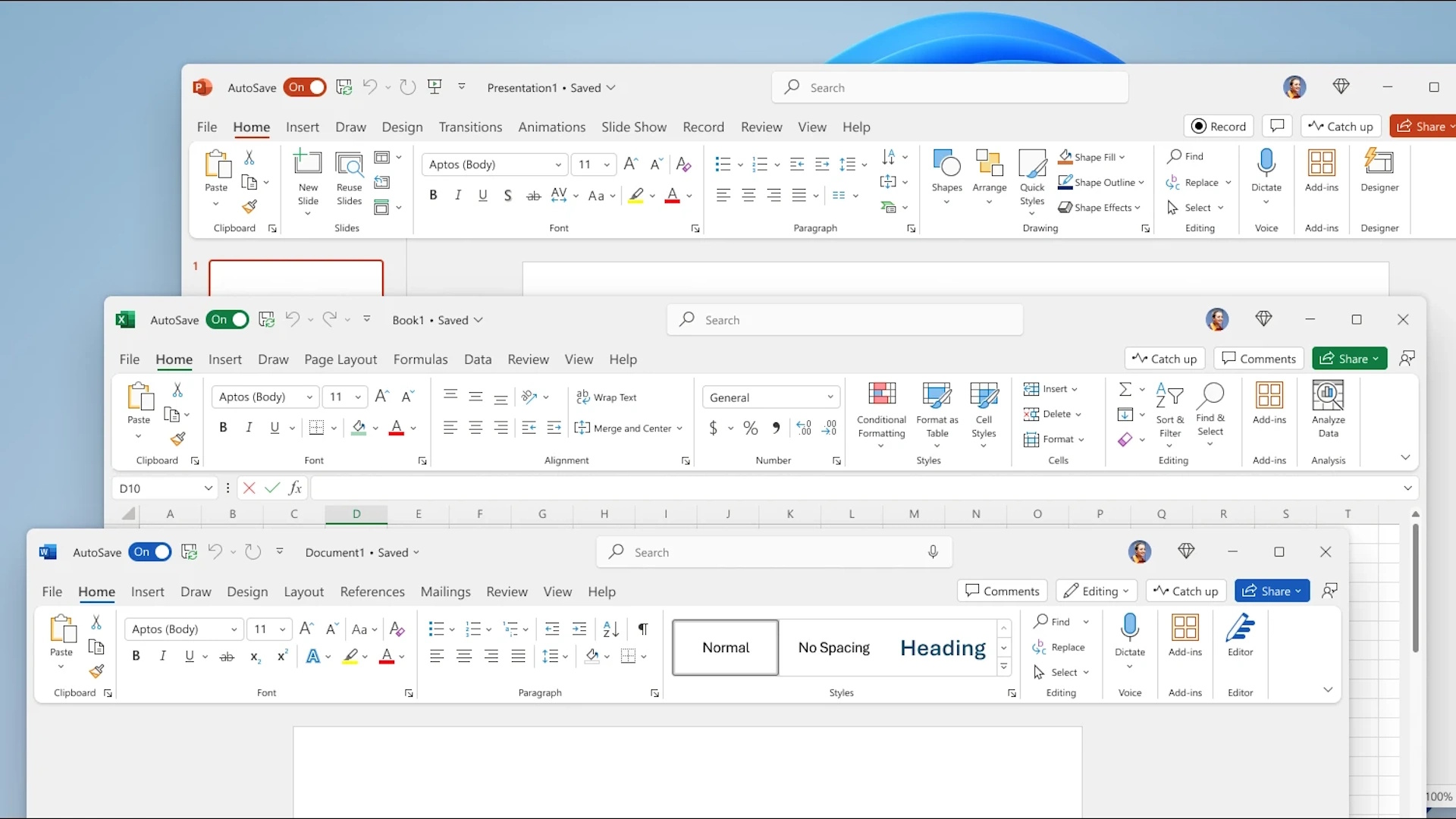The width and height of the screenshot is (1456, 819).
Task: Click Wrap Text button in Excel
Action: 608,396
